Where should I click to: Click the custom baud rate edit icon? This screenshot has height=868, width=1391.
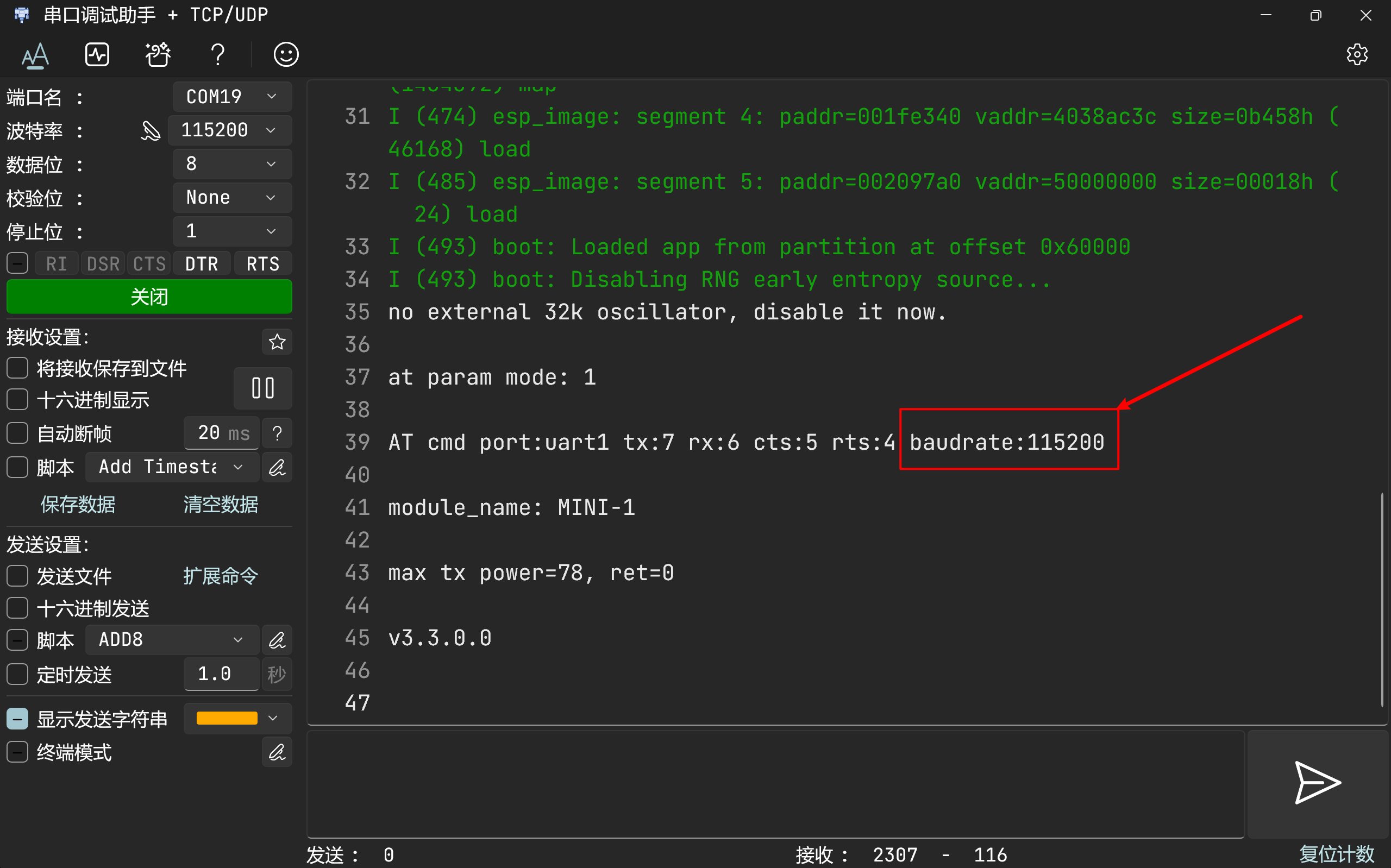click(x=151, y=131)
